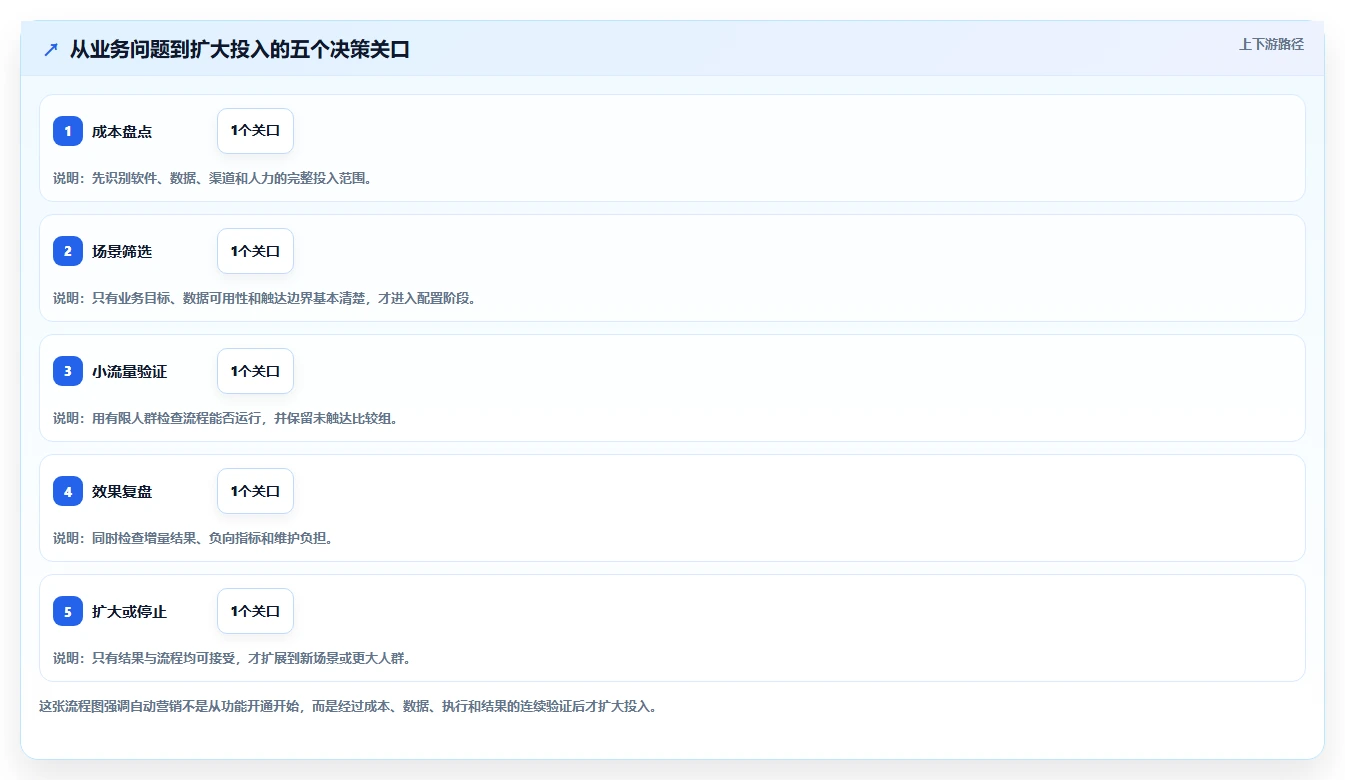
Task: Click the step 5 number badge
Action: pyautogui.click(x=68, y=611)
